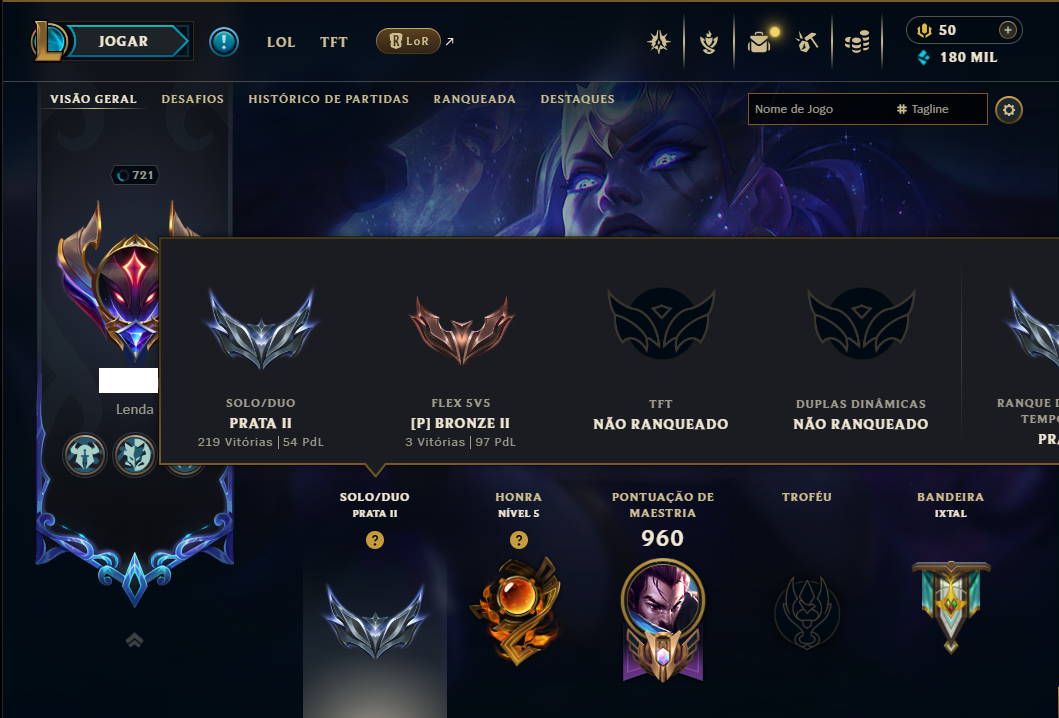Viewport: 1059px width, 718px height.
Task: Click the Ixtal banner image
Action: pos(951,607)
